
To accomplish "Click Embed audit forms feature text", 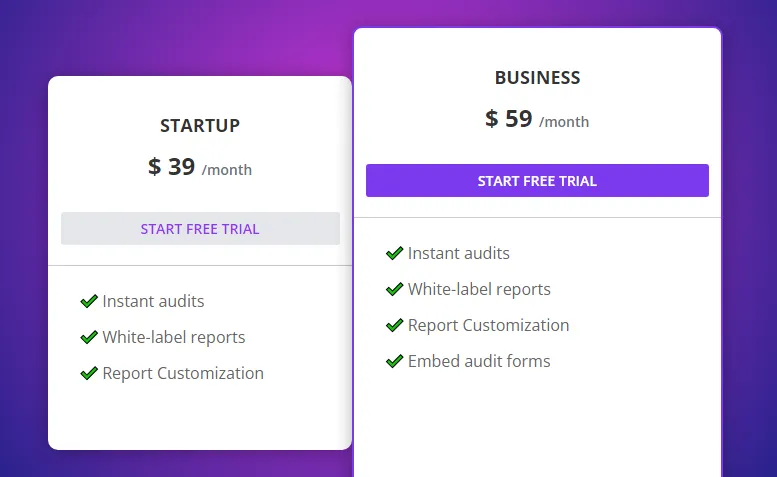I will point(479,361).
